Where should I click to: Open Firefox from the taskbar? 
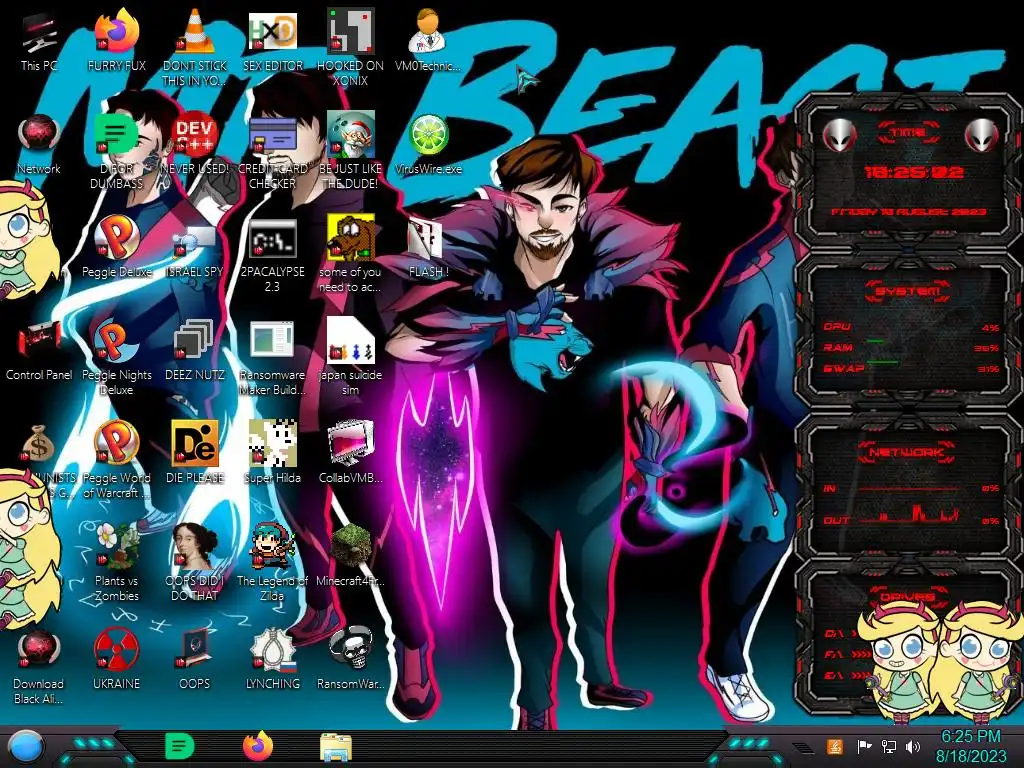[258, 746]
